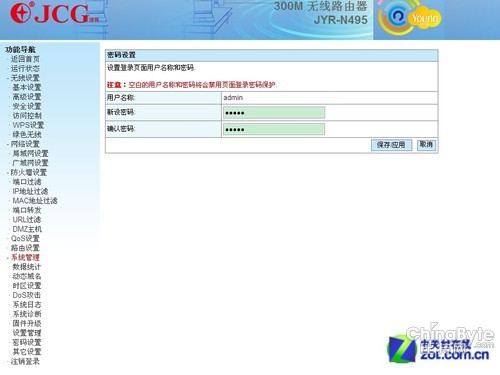Open wireless 高级设置
Screen dimensions: 500x375
[x=27, y=97]
